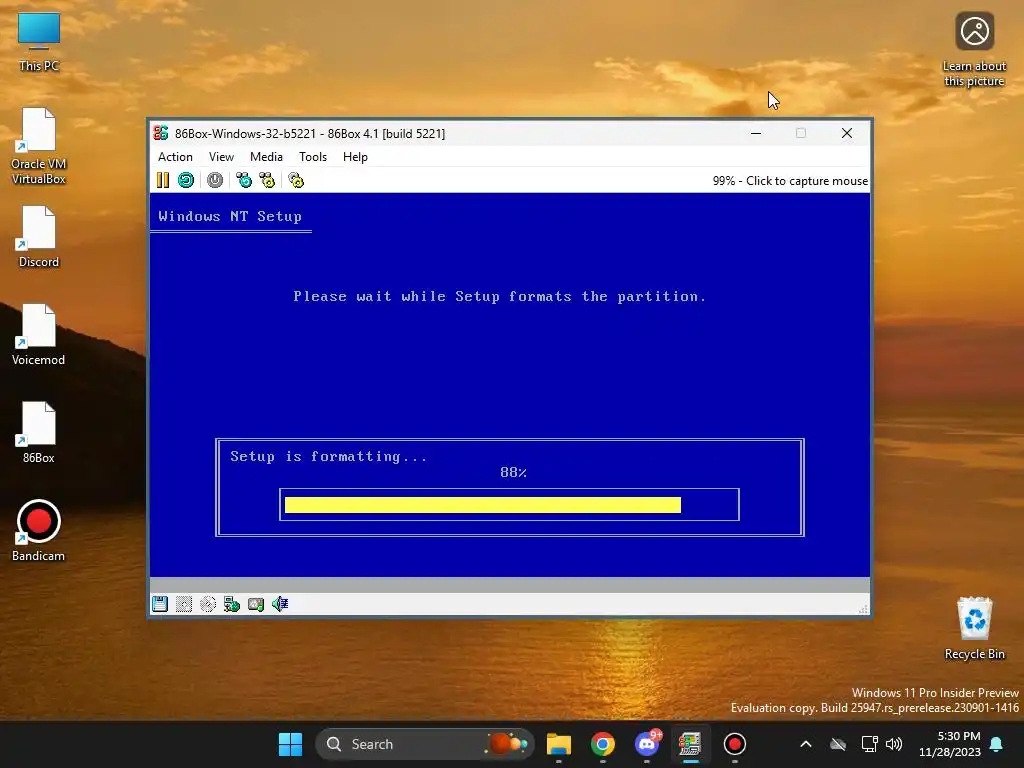Image resolution: width=1024 pixels, height=768 pixels.
Task: Click the taskbar Search box
Action: click(424, 744)
